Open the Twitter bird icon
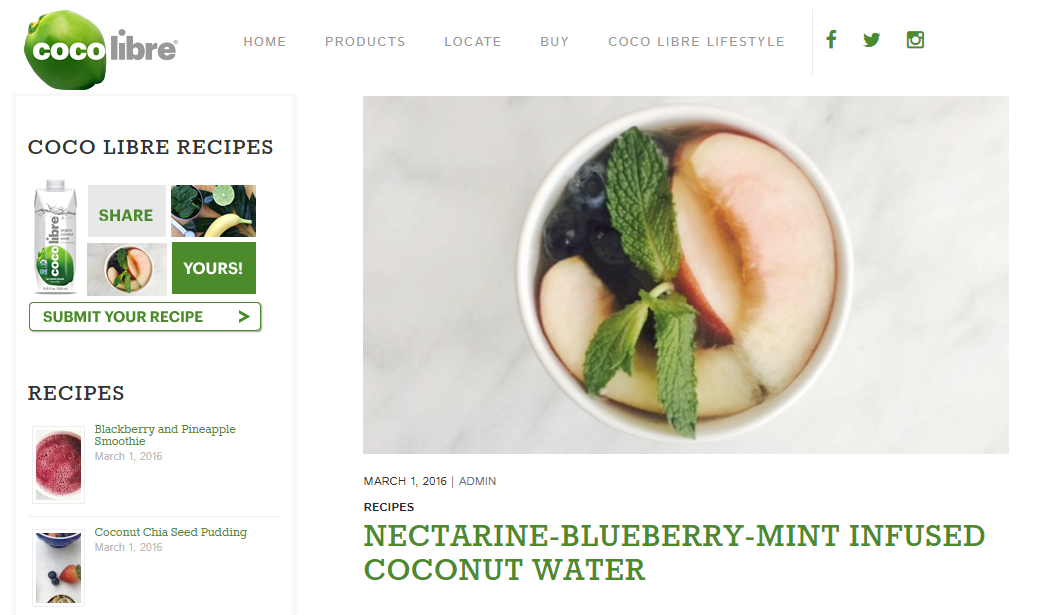Viewport: 1057px width, 615px height. (872, 40)
